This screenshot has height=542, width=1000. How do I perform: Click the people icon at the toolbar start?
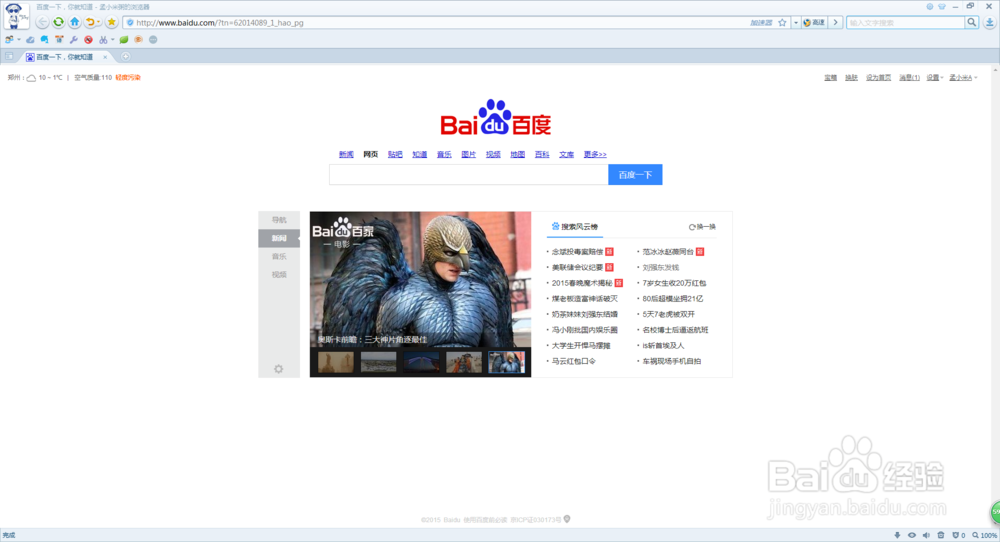(9, 40)
